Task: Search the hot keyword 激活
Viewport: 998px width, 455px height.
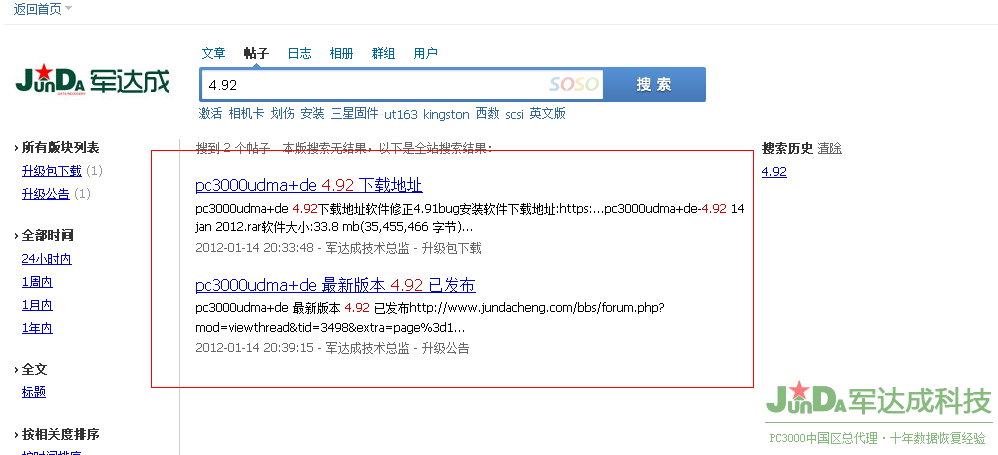Action: tap(211, 114)
